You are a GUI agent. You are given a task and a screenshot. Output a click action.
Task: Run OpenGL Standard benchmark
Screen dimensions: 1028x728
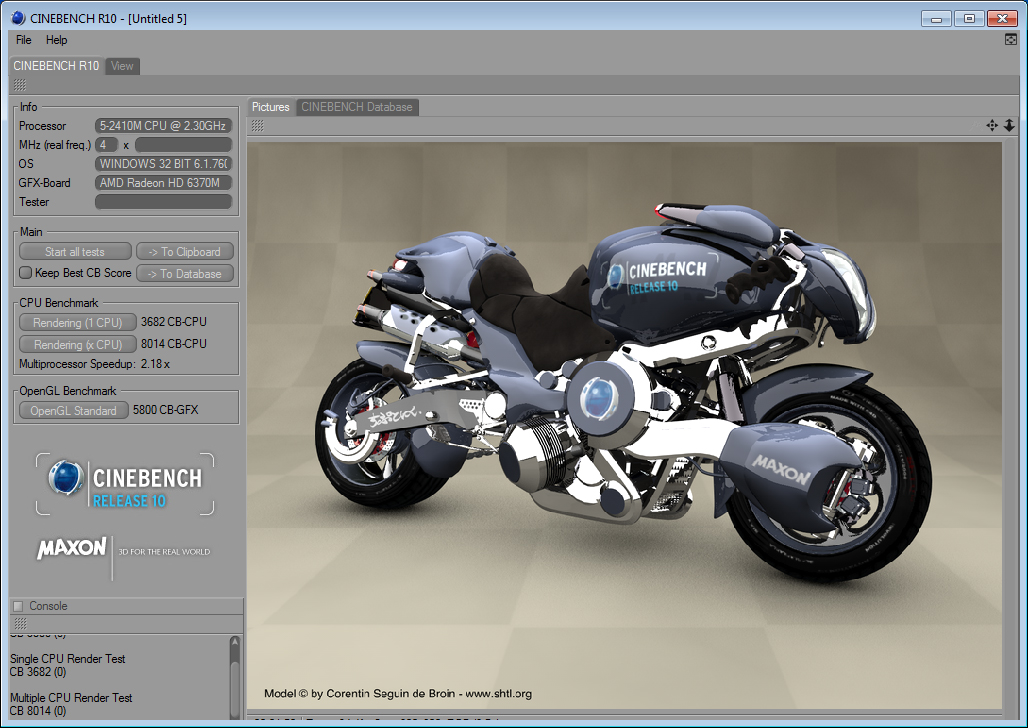coord(73,411)
